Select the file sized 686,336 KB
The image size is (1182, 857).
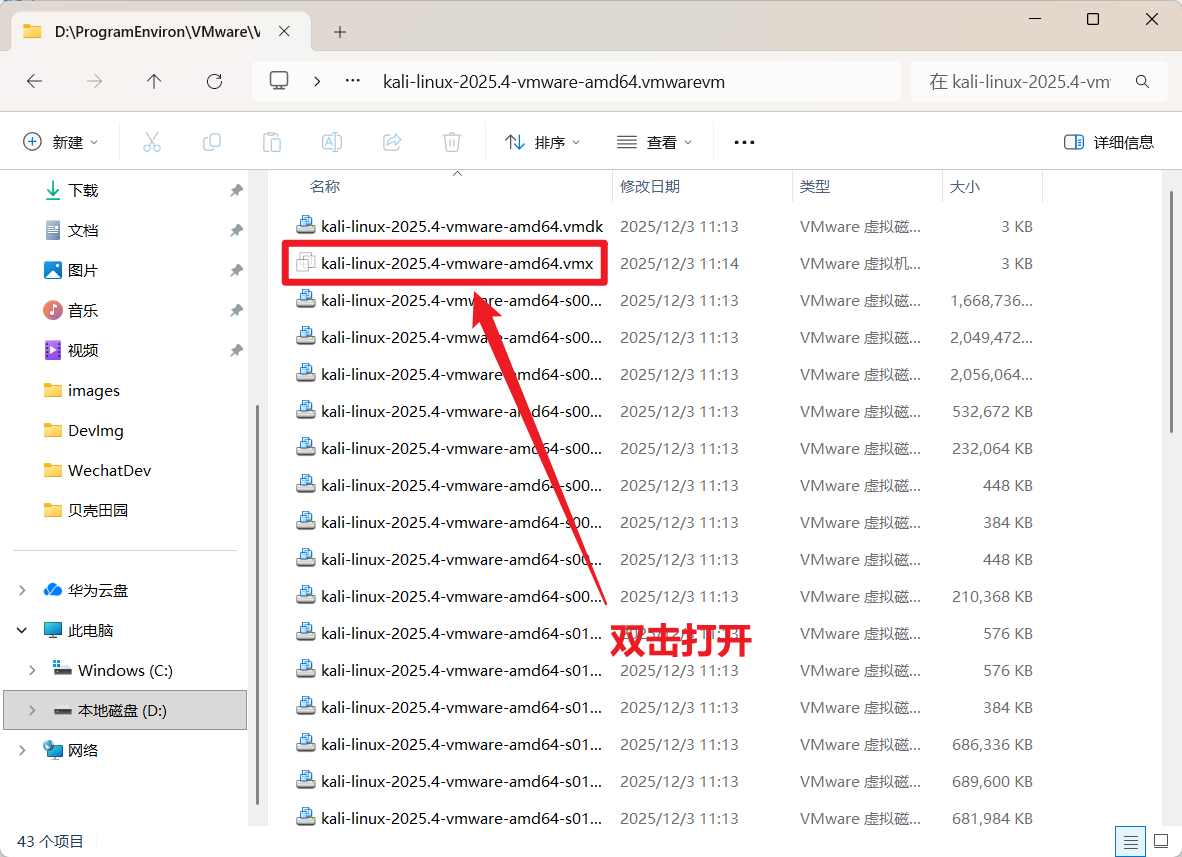pyautogui.click(x=666, y=744)
